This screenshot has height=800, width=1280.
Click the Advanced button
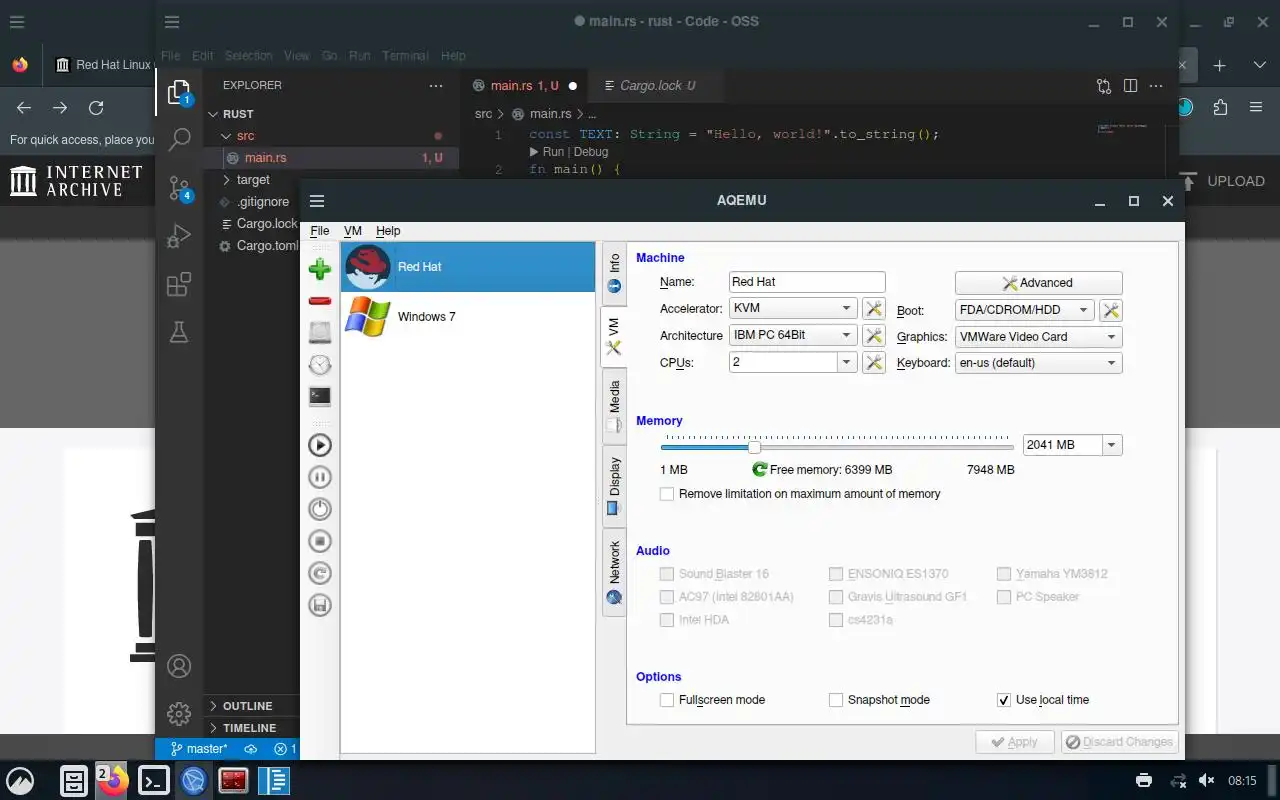[1038, 283]
